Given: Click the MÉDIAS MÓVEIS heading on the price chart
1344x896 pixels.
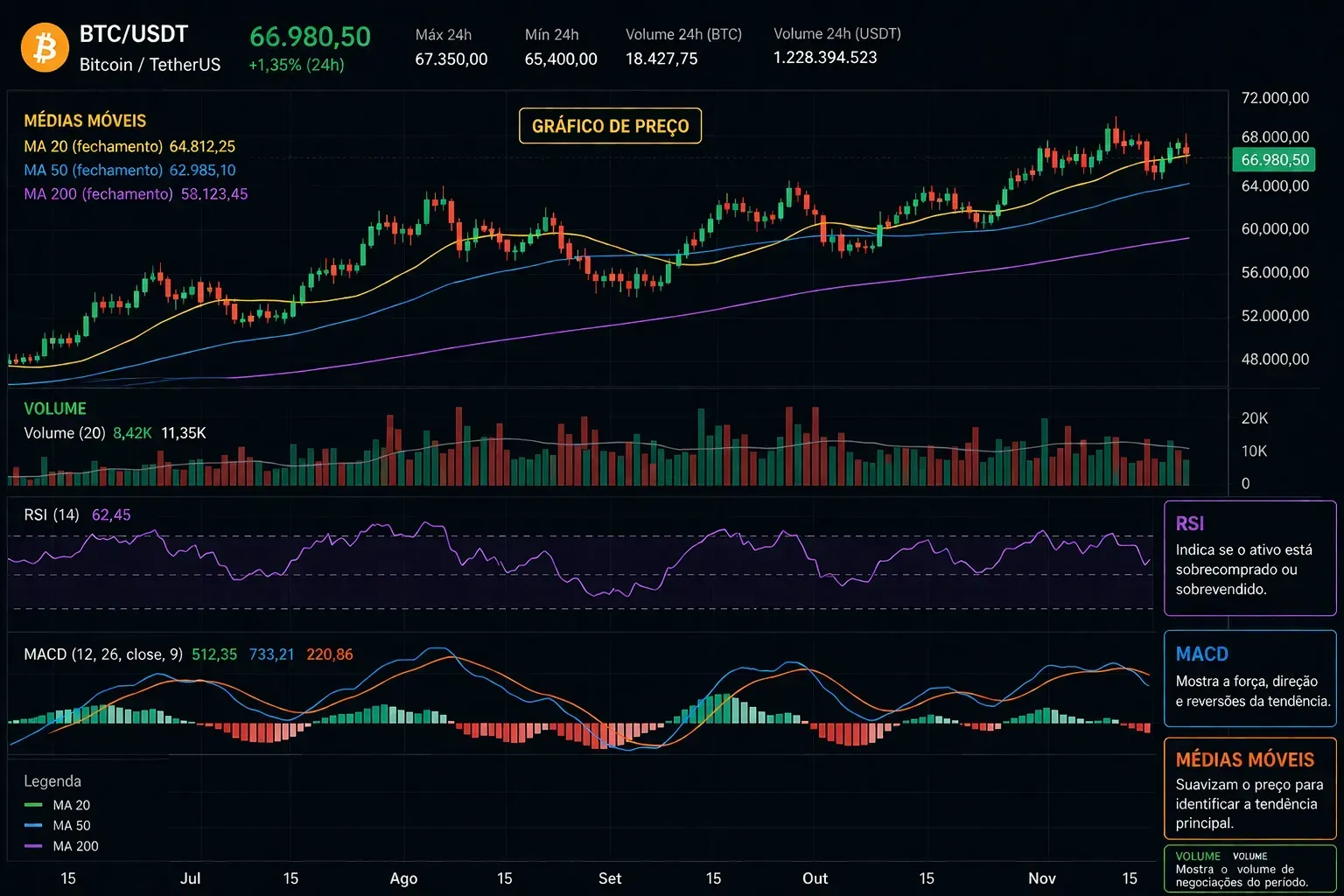Looking at the screenshot, I should pyautogui.click(x=85, y=121).
